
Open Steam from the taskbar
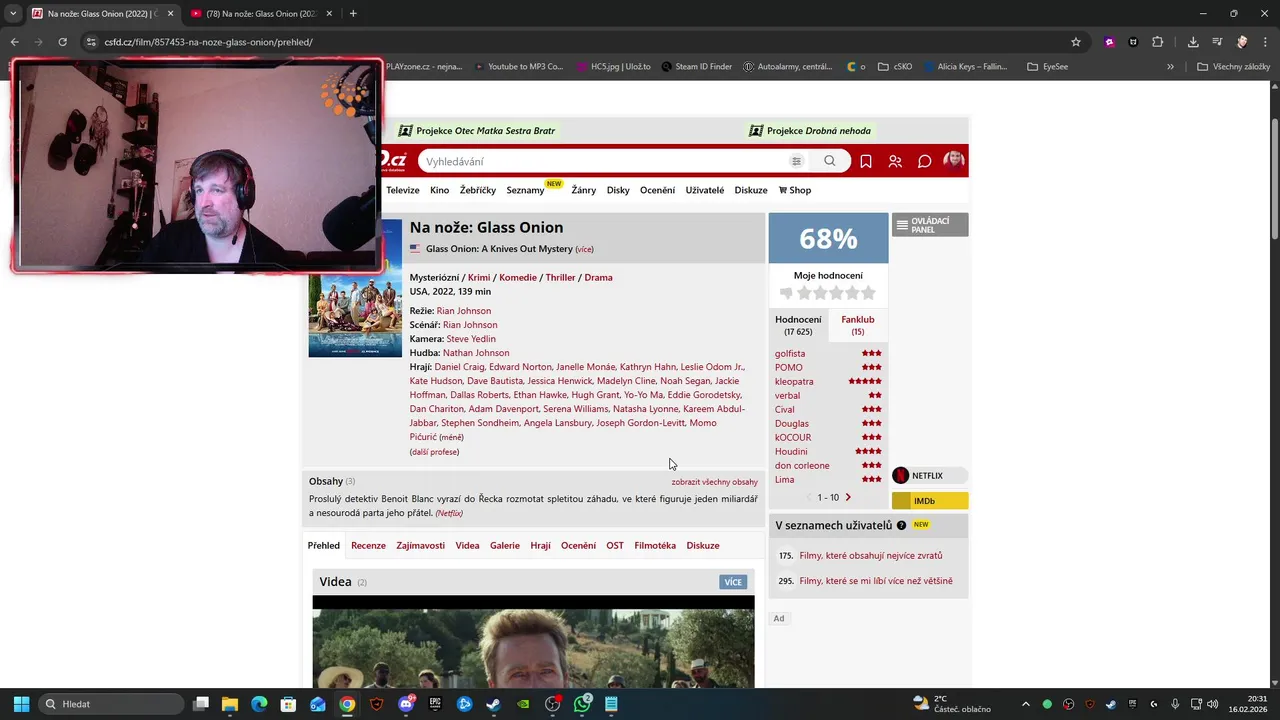pos(494,704)
